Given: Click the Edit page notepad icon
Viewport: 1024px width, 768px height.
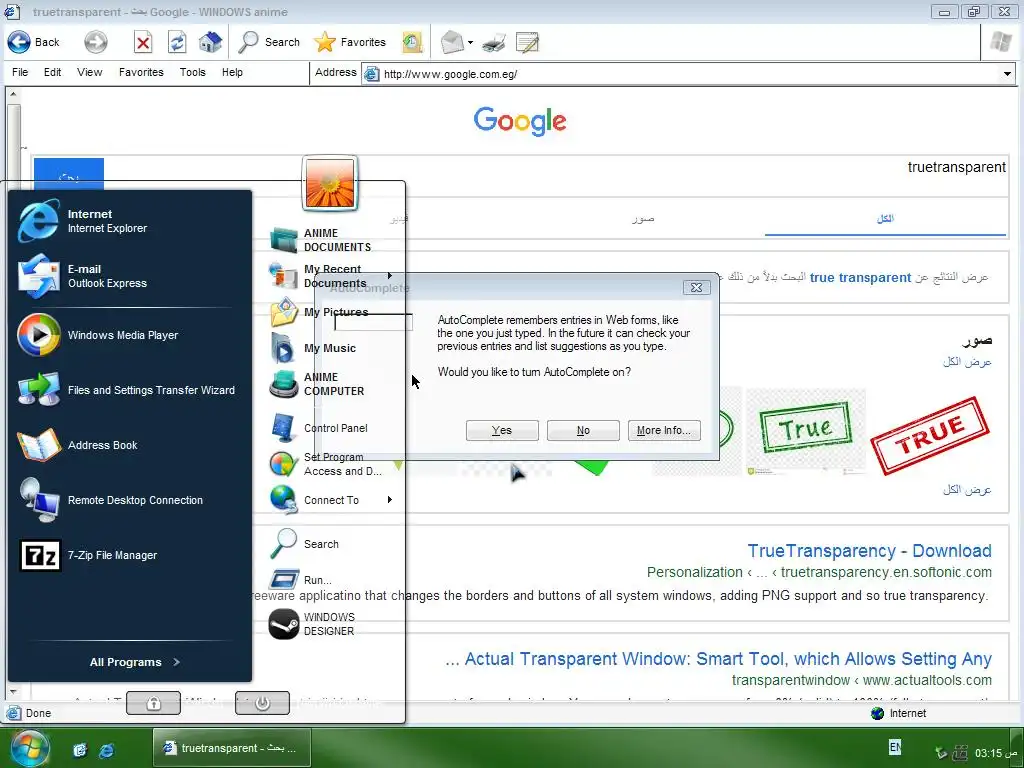Looking at the screenshot, I should pos(527,43).
